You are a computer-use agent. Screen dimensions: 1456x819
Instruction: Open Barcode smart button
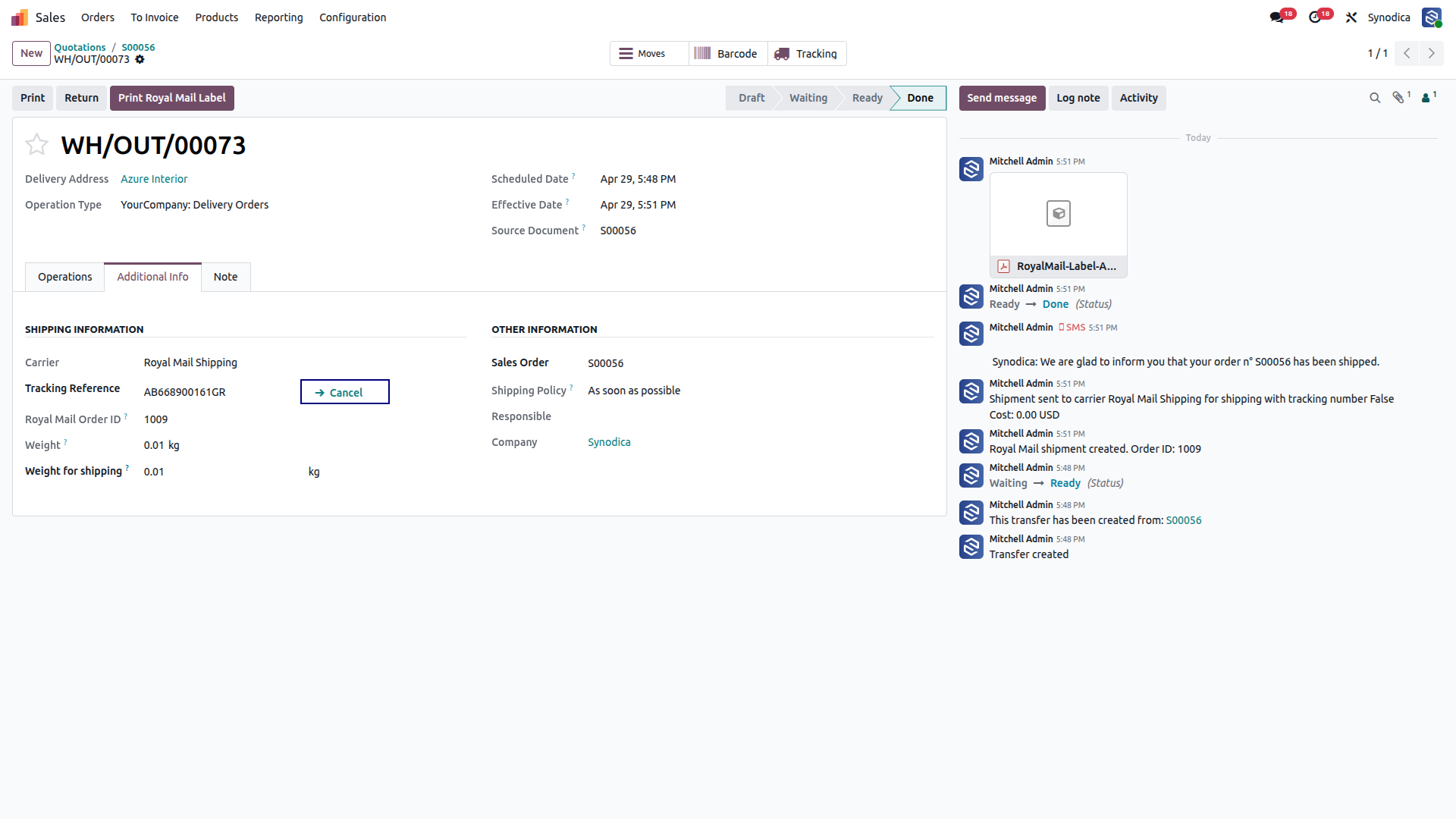coord(728,54)
